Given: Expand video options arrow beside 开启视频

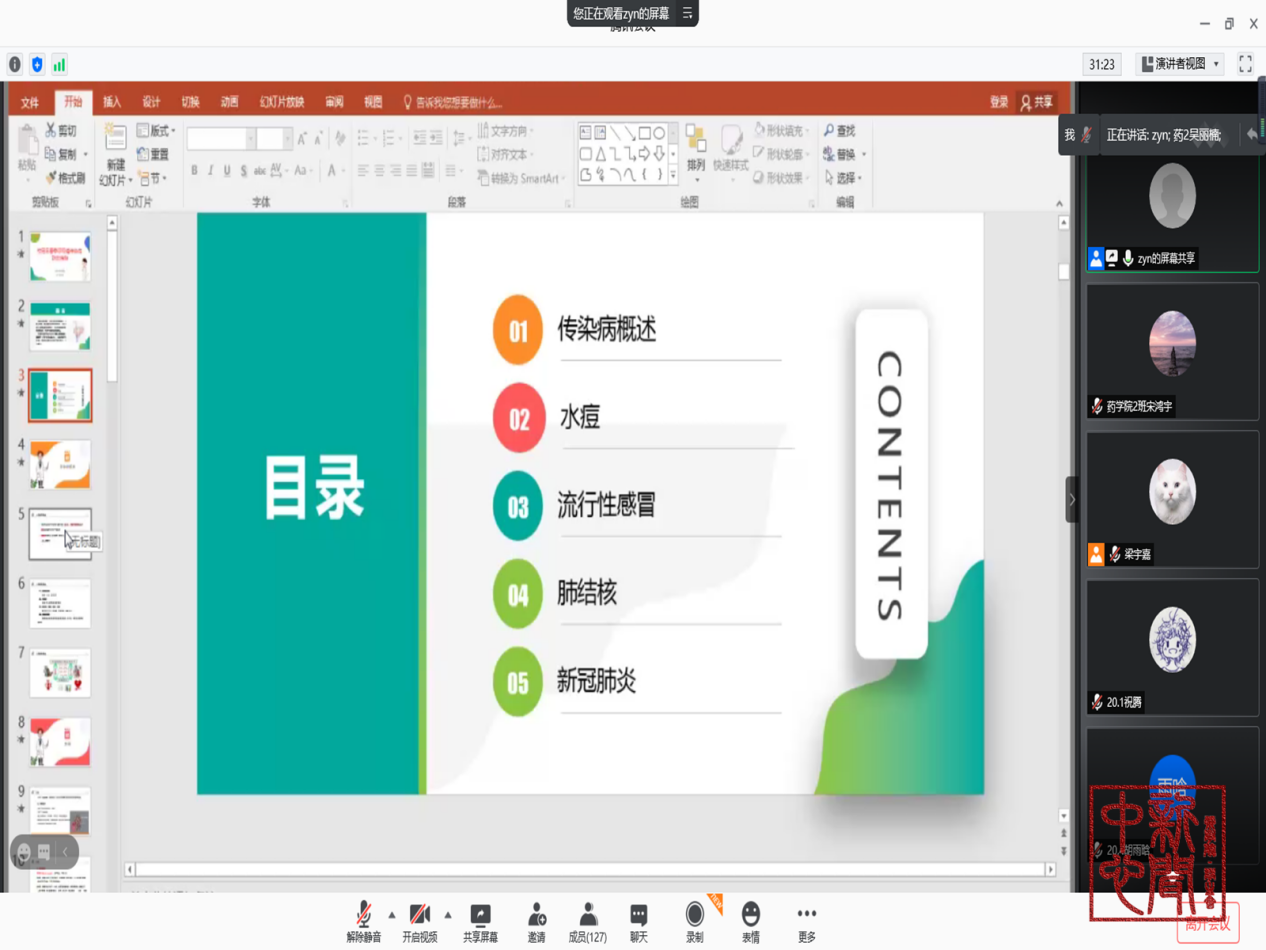Looking at the screenshot, I should click(x=448, y=915).
